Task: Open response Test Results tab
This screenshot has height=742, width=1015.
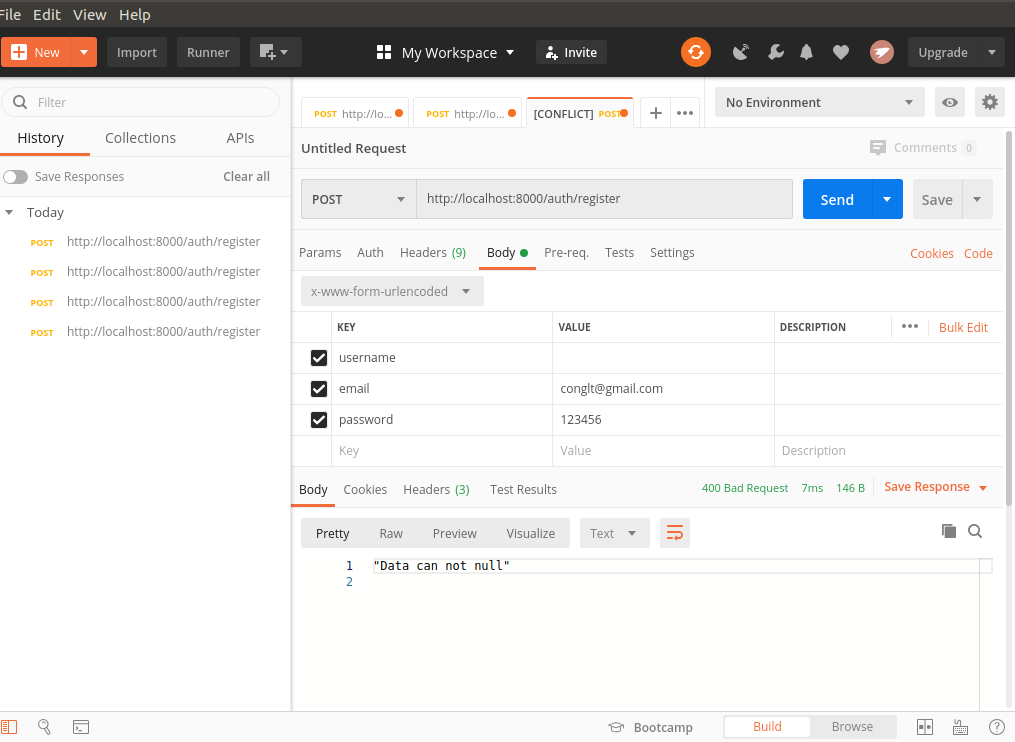Action: point(523,489)
